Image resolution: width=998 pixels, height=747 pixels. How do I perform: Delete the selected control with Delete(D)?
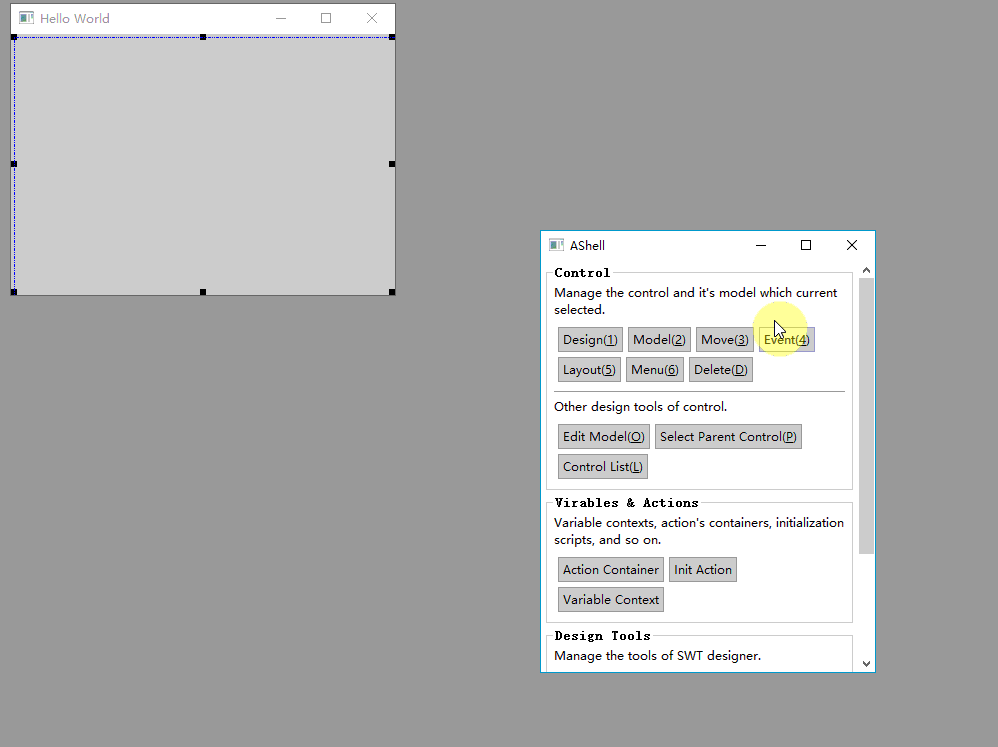click(x=720, y=370)
